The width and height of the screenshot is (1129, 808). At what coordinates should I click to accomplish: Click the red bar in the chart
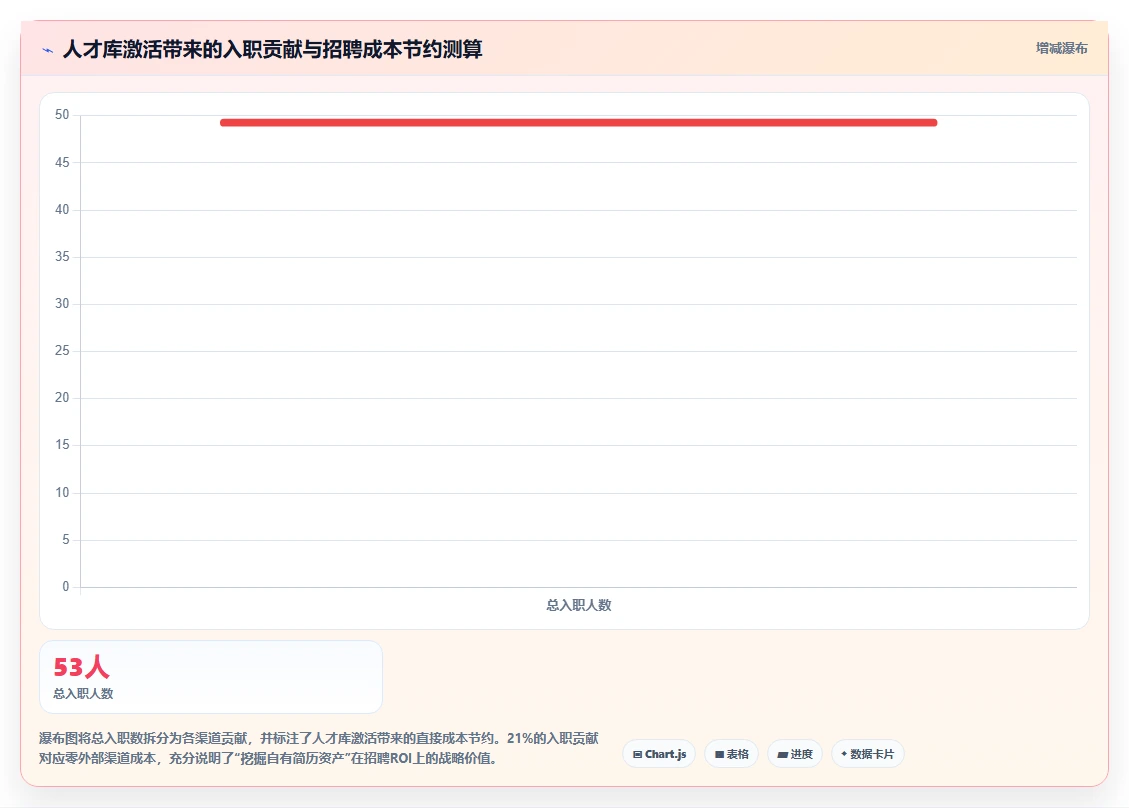click(578, 122)
